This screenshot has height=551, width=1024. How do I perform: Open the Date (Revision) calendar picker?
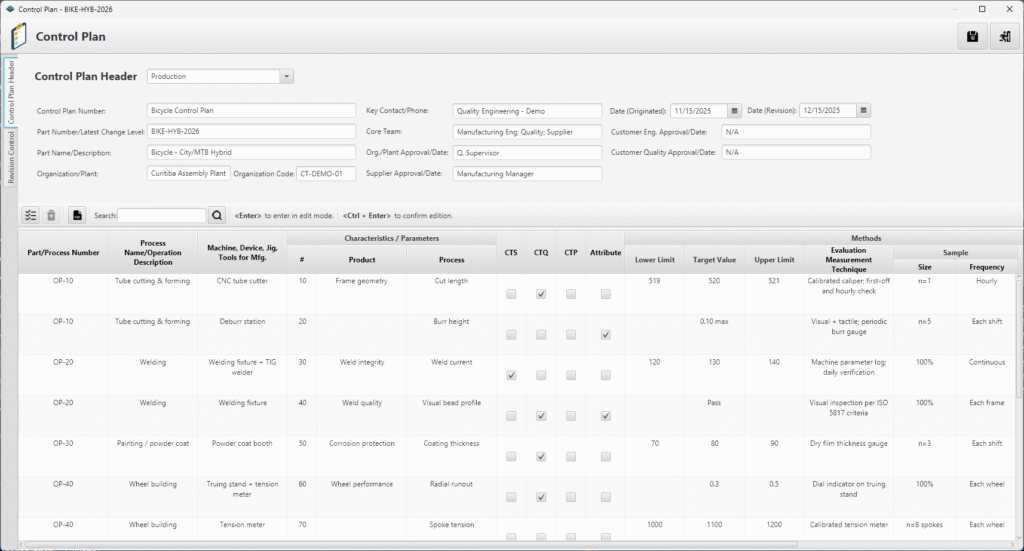[x=864, y=111]
